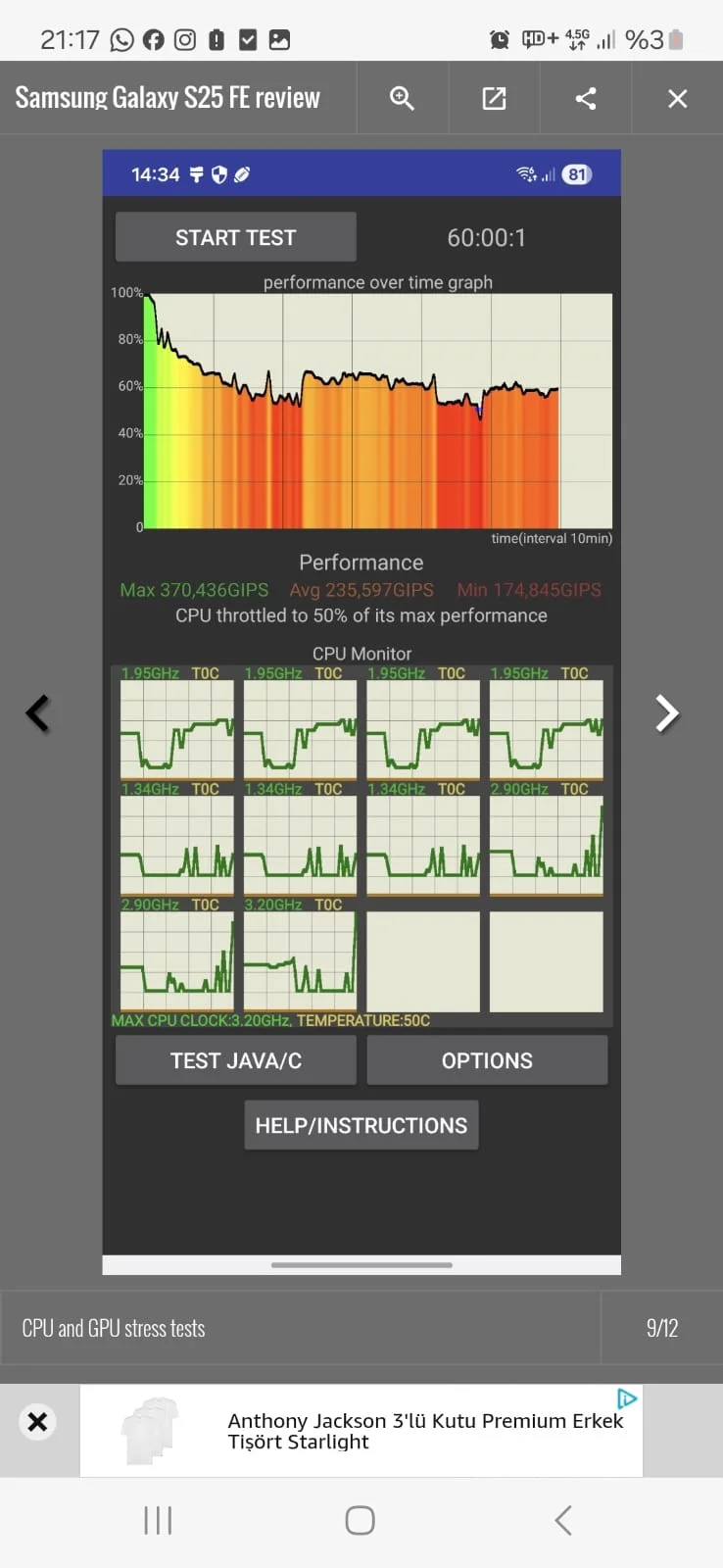Open HELP/INSTRUCTIONS

pyautogui.click(x=361, y=1125)
